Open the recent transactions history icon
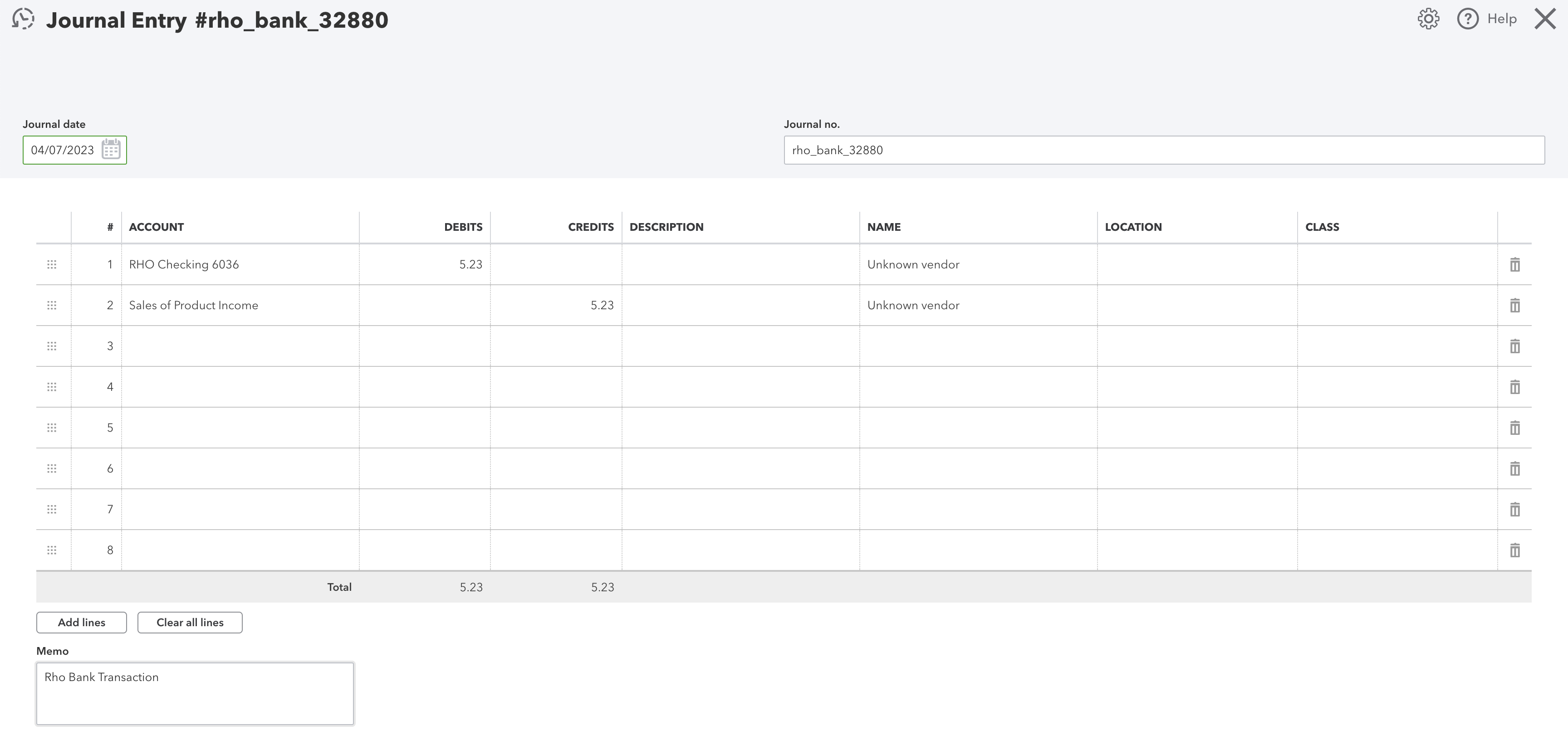 click(23, 19)
